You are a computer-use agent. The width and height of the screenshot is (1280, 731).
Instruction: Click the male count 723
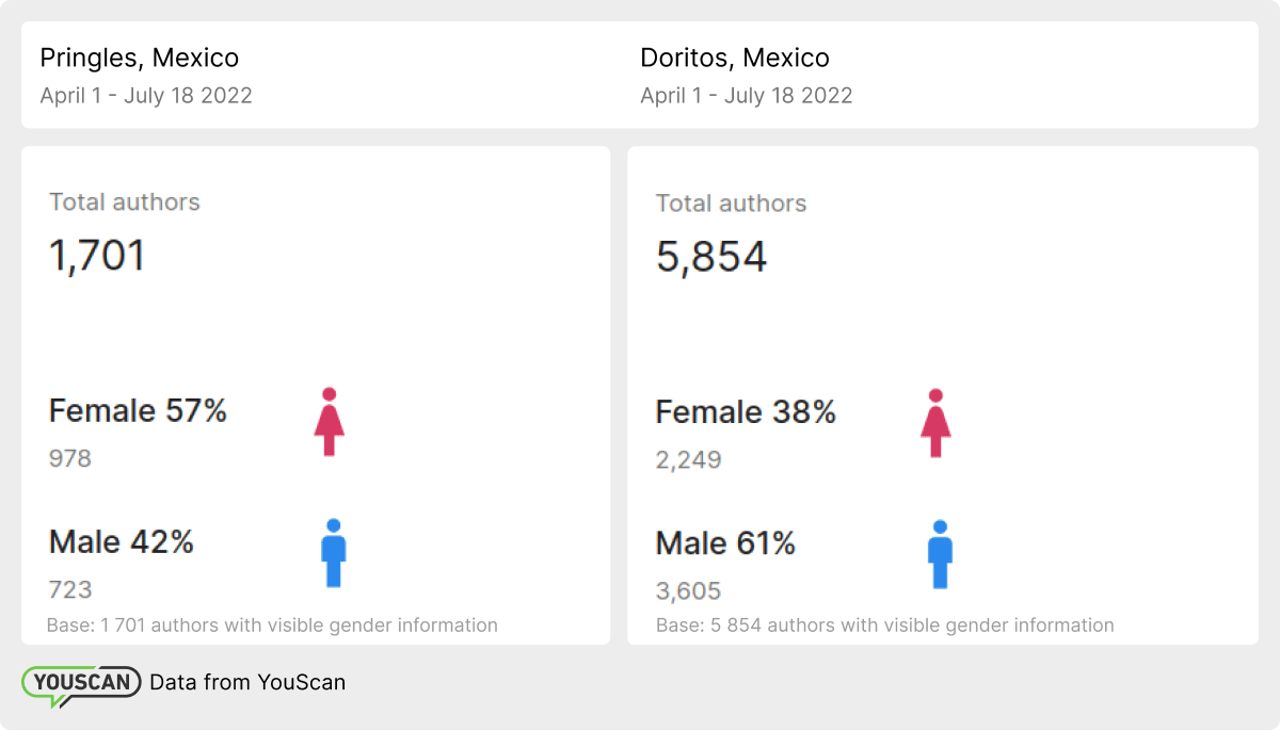[70, 590]
